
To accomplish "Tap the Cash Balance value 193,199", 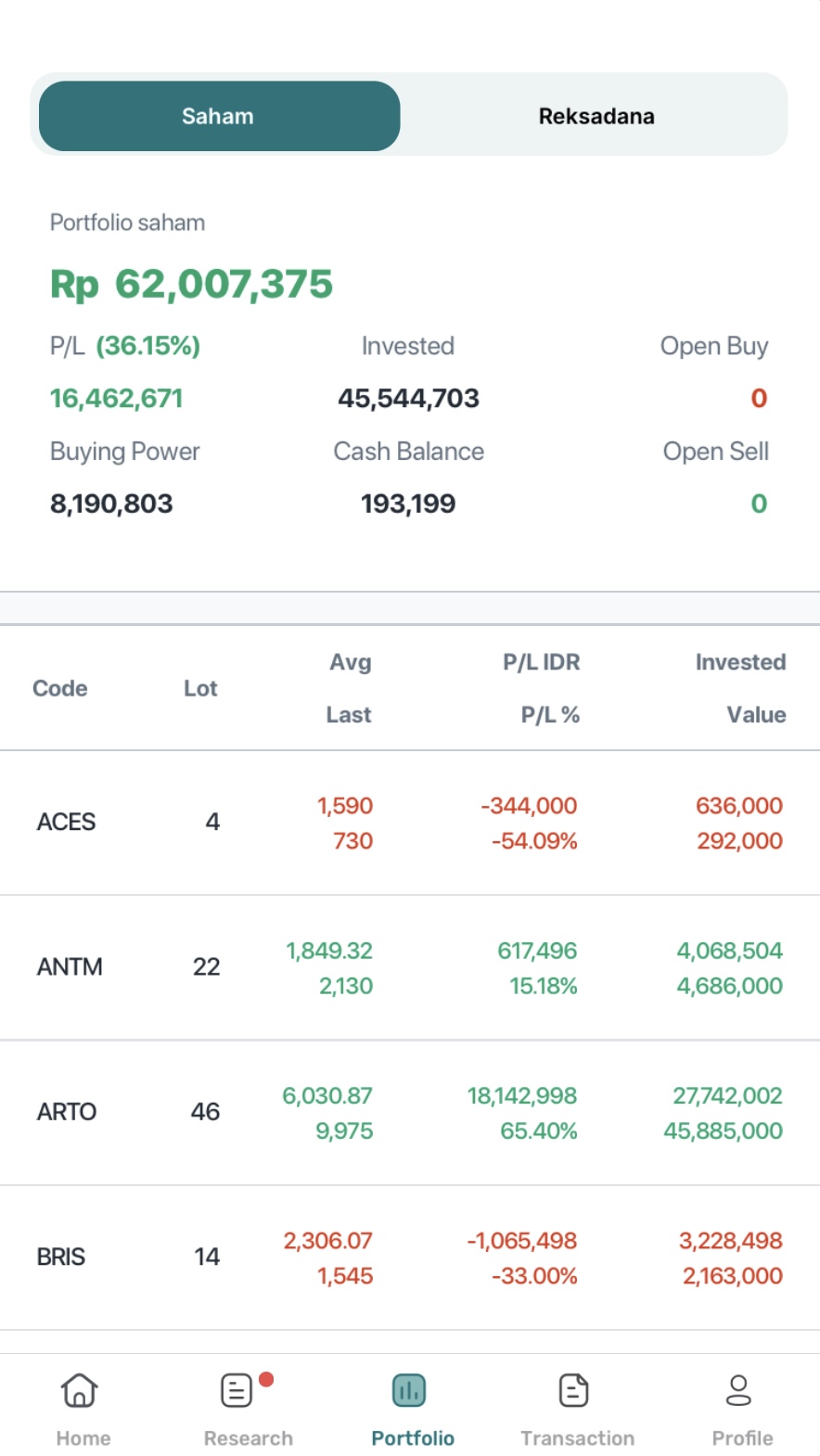I will pyautogui.click(x=408, y=504).
